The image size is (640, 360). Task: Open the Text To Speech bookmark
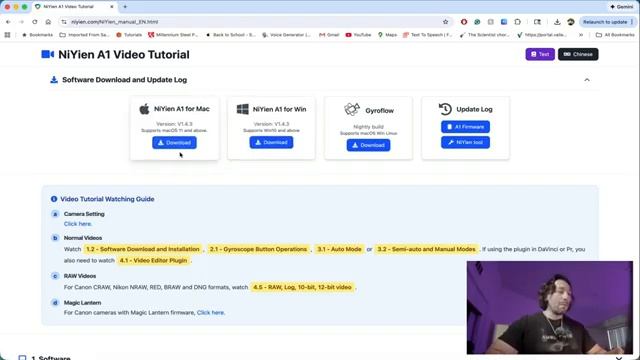click(427, 35)
